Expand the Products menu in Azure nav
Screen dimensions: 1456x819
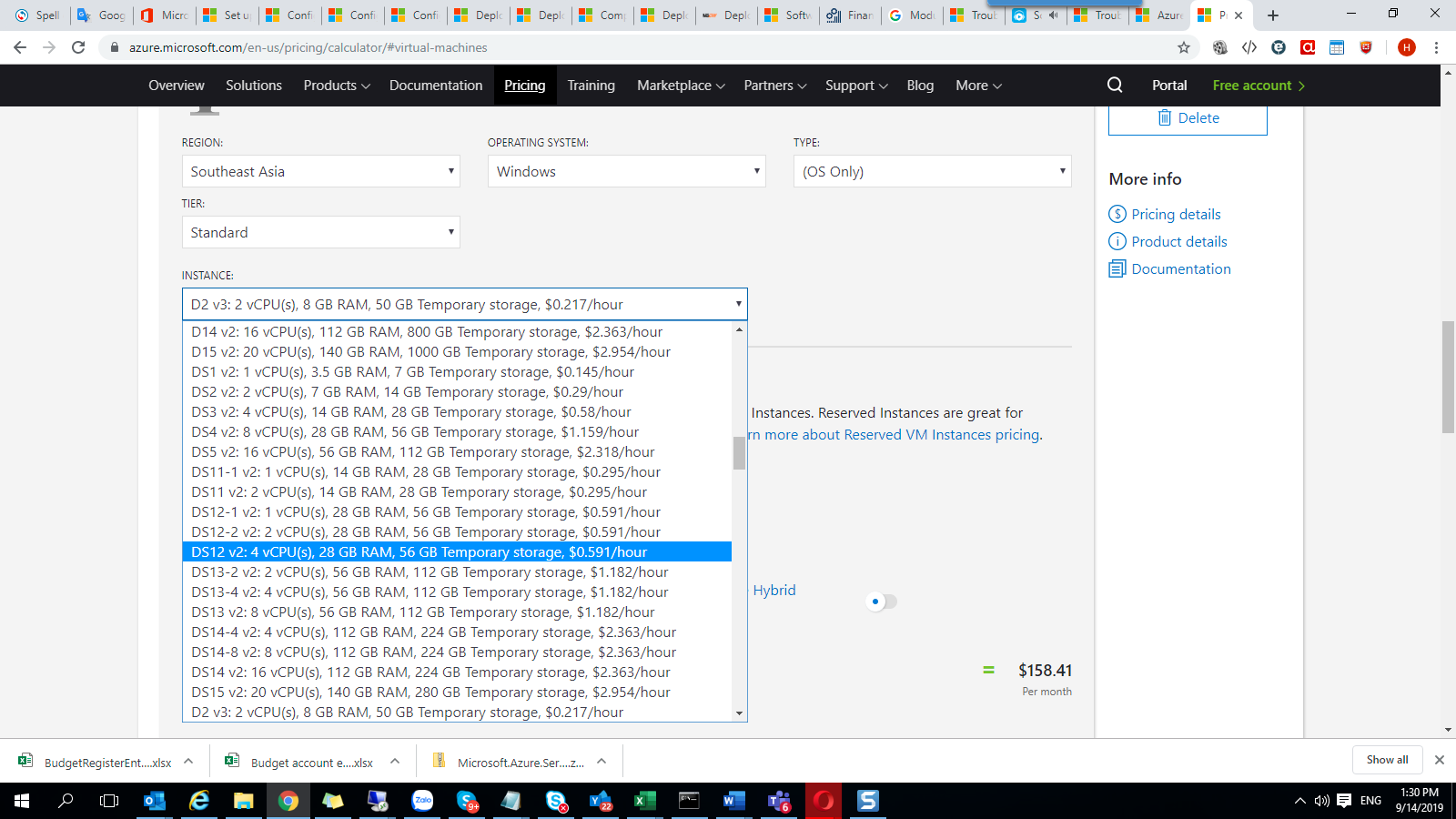[x=337, y=85]
